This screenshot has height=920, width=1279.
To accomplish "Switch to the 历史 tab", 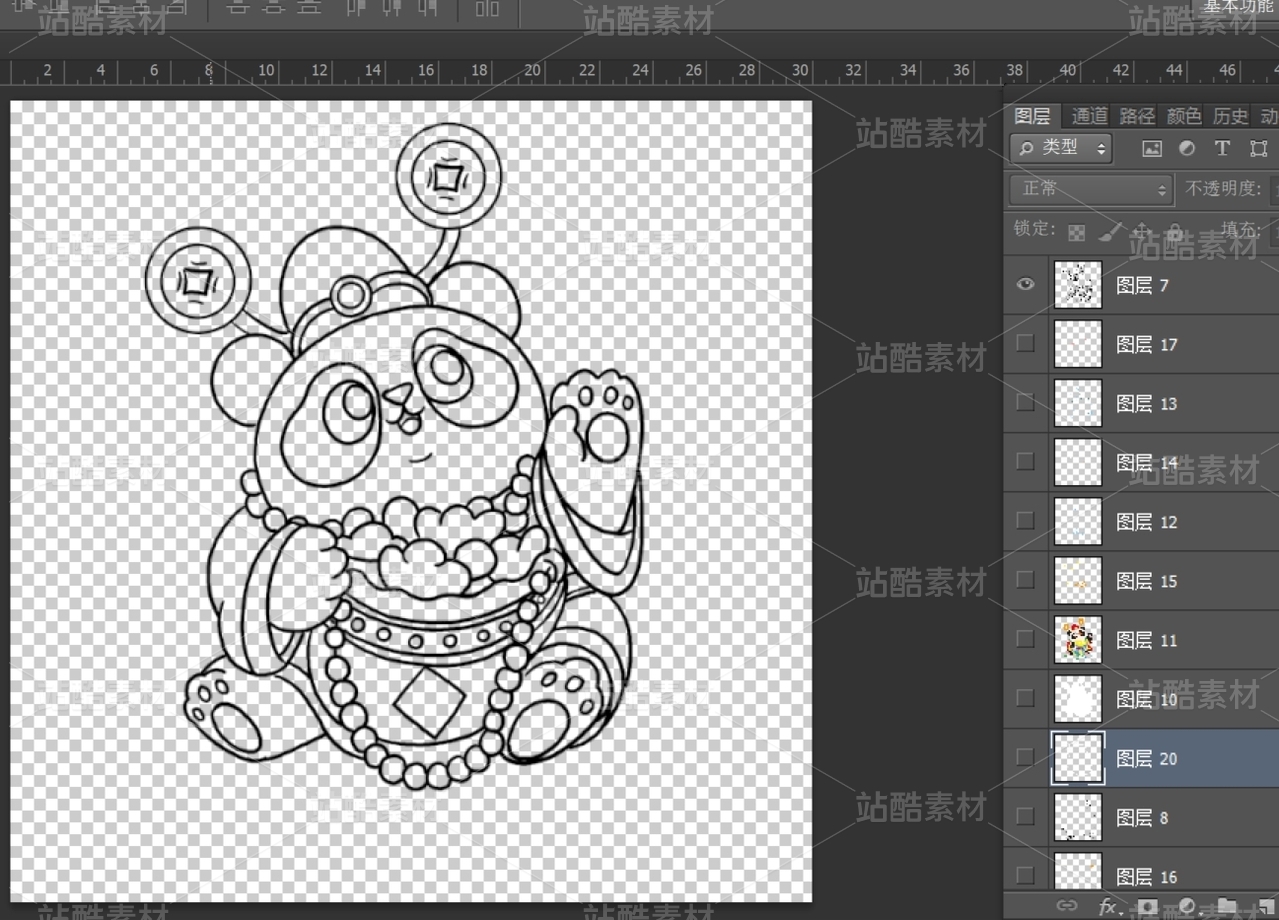I will 1231,116.
